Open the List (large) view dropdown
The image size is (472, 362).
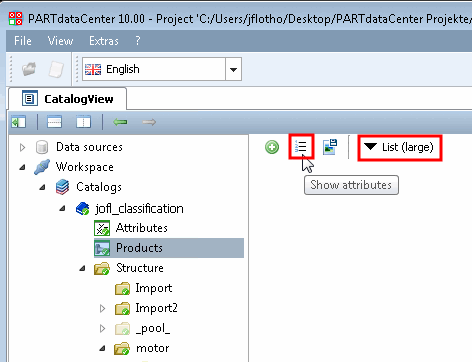click(x=400, y=147)
